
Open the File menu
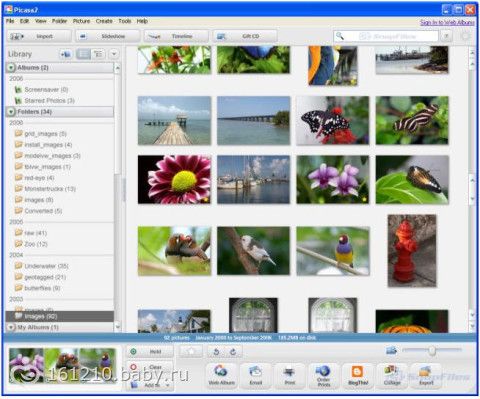click(x=10, y=21)
